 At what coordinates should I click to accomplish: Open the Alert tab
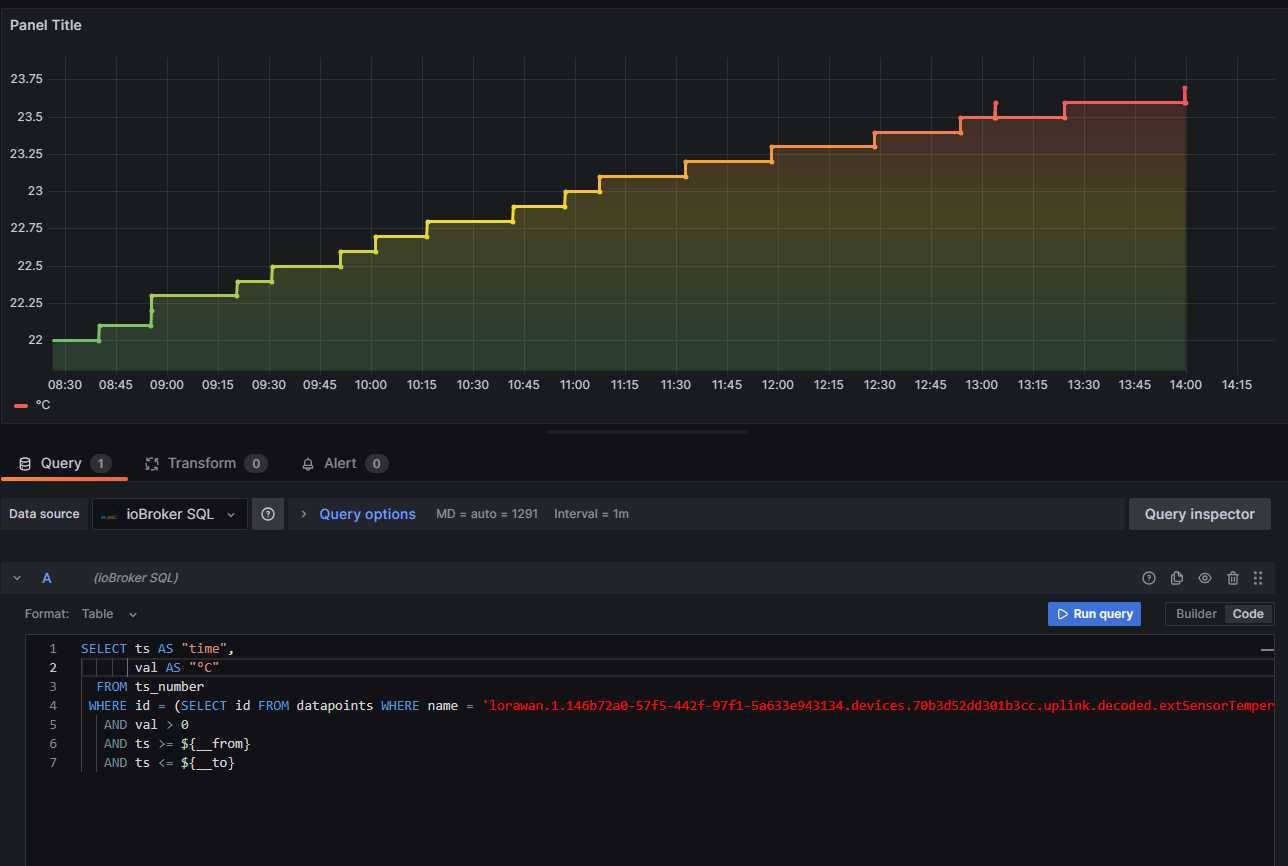tap(339, 463)
